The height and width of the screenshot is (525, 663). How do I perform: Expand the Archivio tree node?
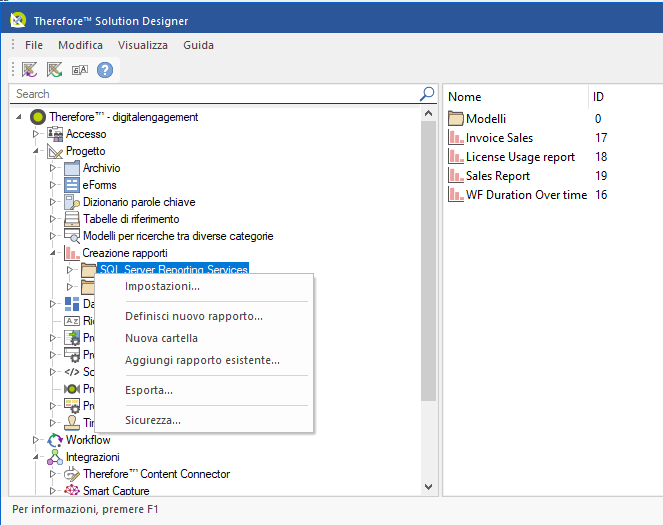click(x=53, y=168)
